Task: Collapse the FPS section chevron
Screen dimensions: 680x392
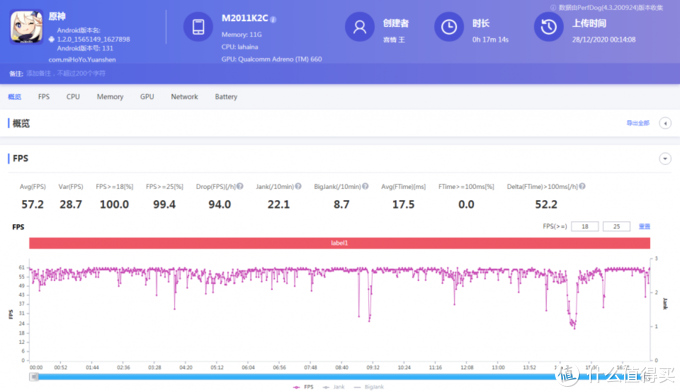Action: click(x=665, y=159)
